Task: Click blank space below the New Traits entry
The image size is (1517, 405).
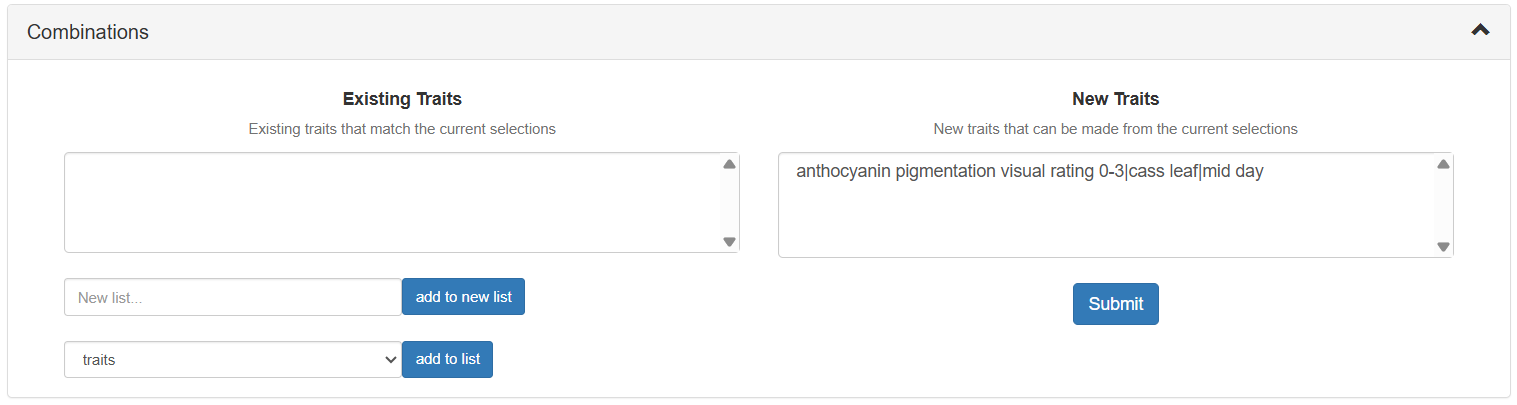Action: pyautogui.click(x=1100, y=222)
